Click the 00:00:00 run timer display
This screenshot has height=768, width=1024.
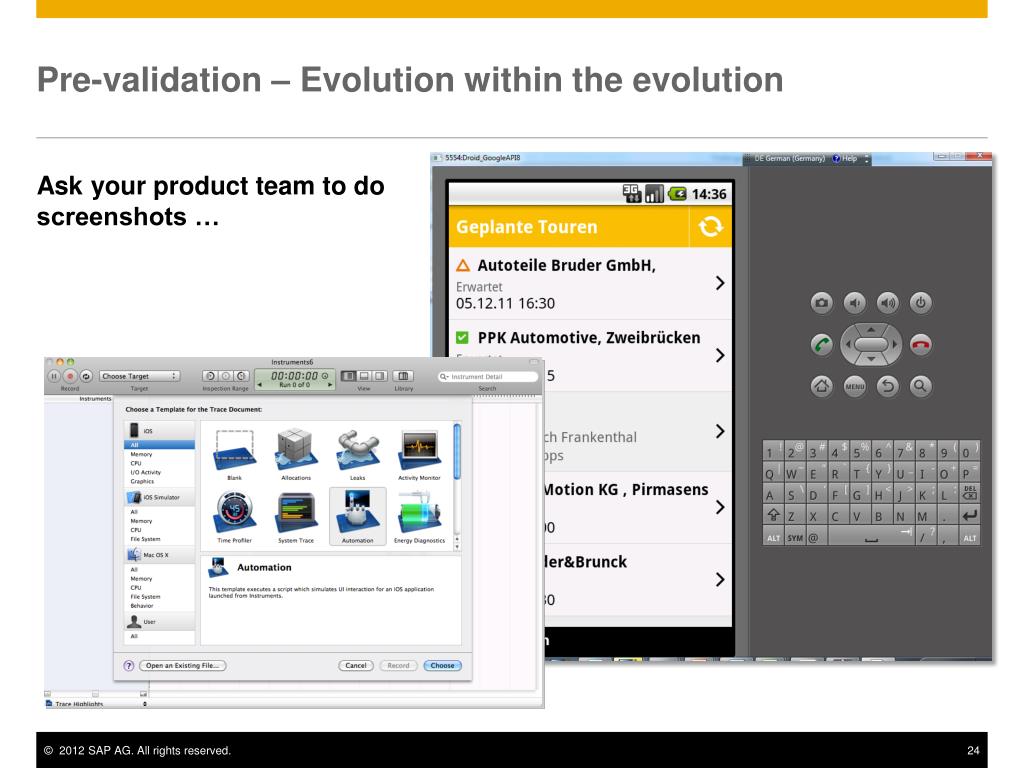click(295, 378)
